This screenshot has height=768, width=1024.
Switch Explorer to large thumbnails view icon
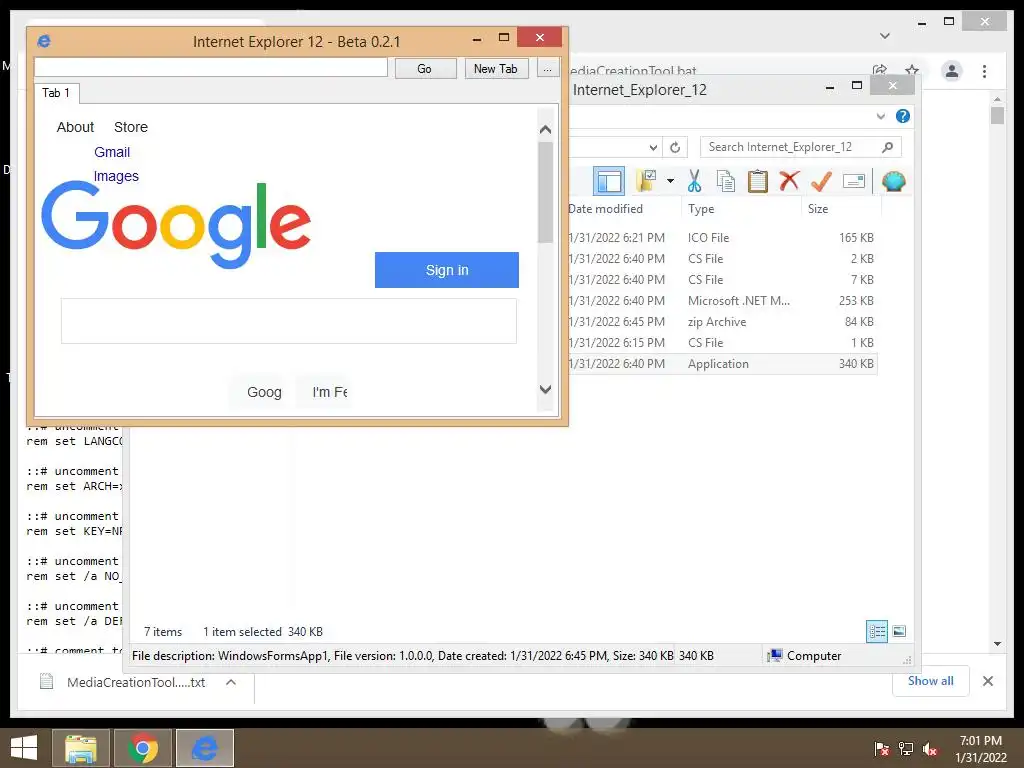(899, 631)
